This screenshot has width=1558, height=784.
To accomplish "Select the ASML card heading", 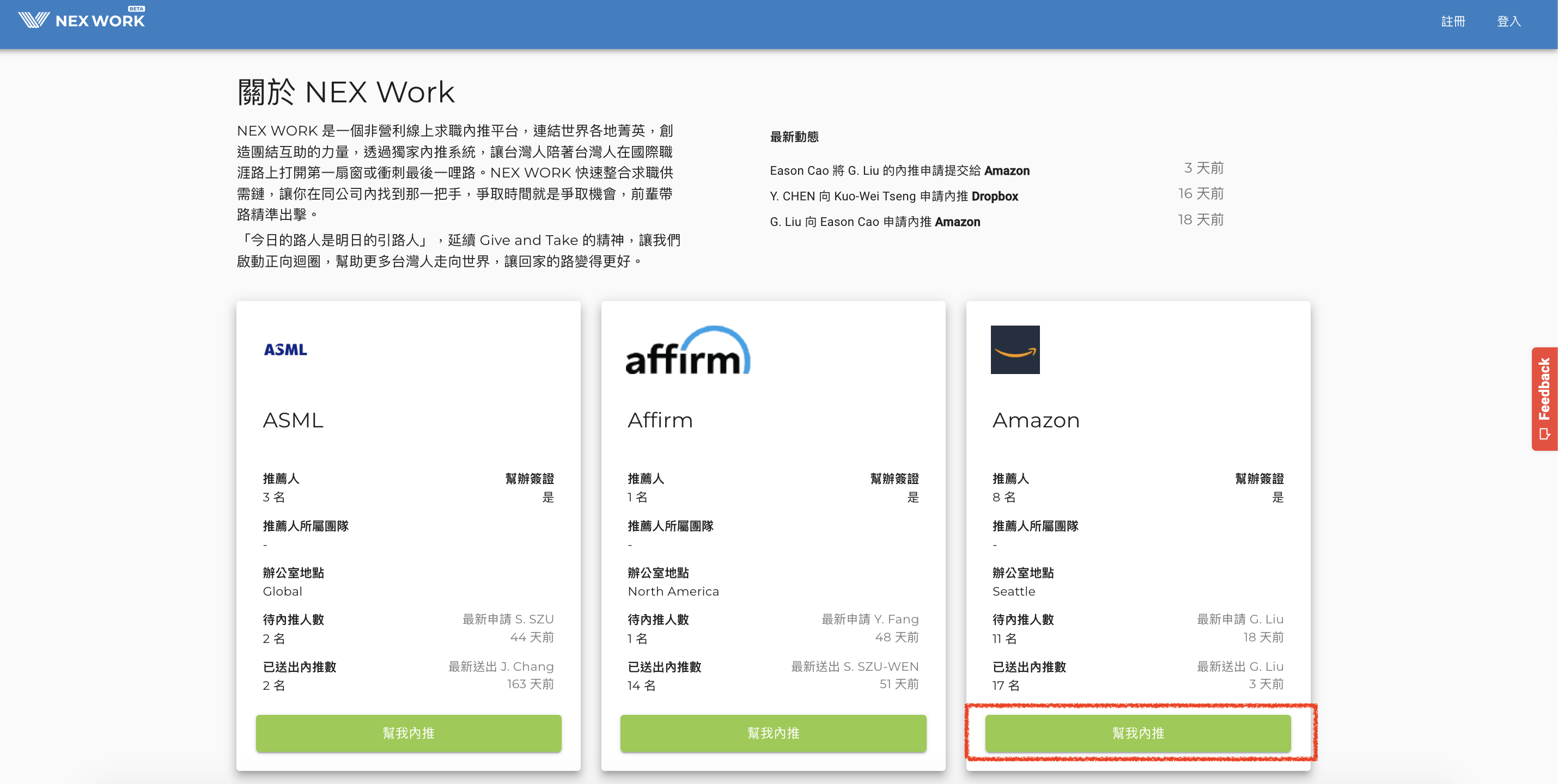I will point(293,420).
